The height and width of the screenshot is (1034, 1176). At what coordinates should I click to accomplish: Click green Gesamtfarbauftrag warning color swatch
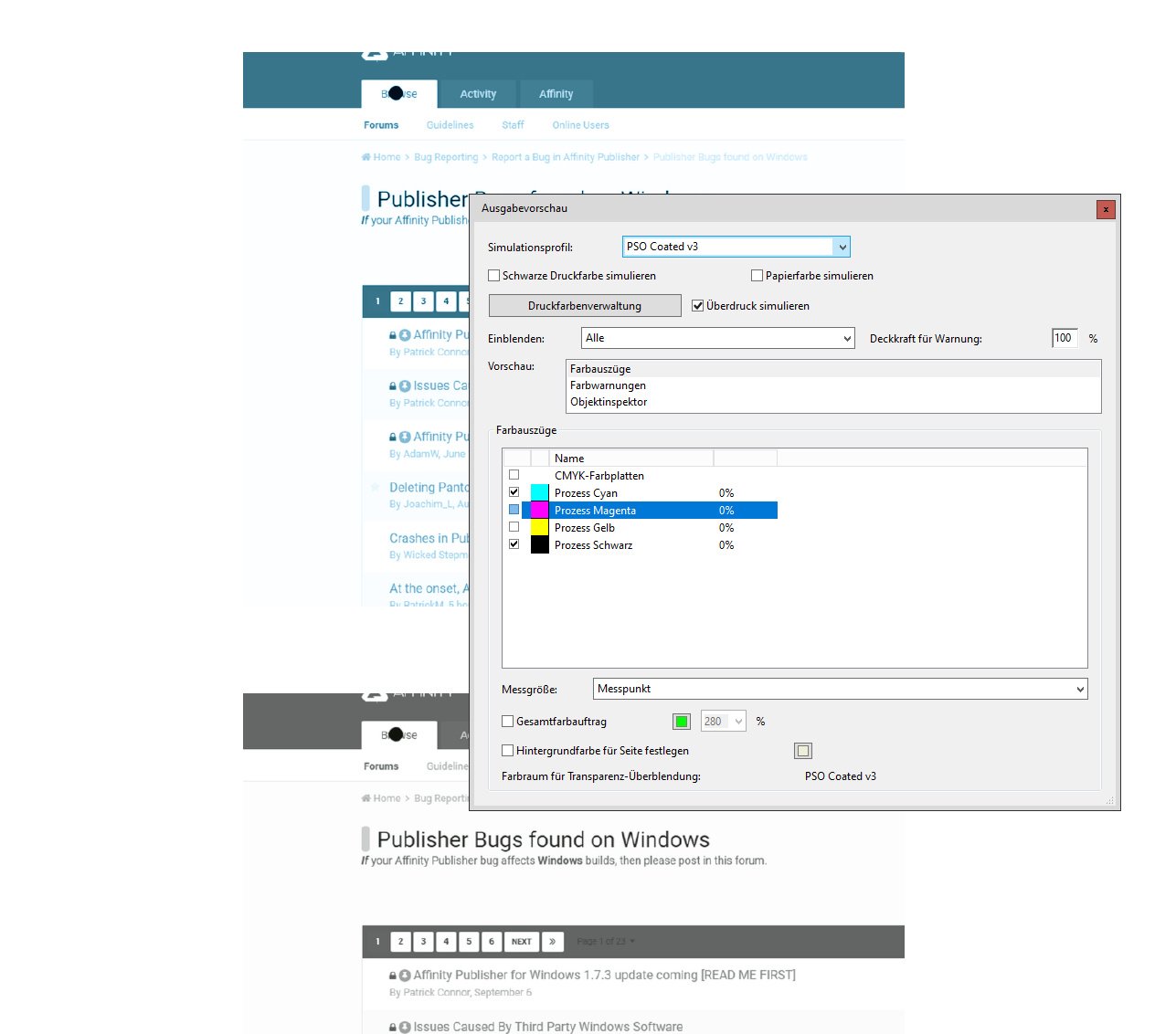682,722
